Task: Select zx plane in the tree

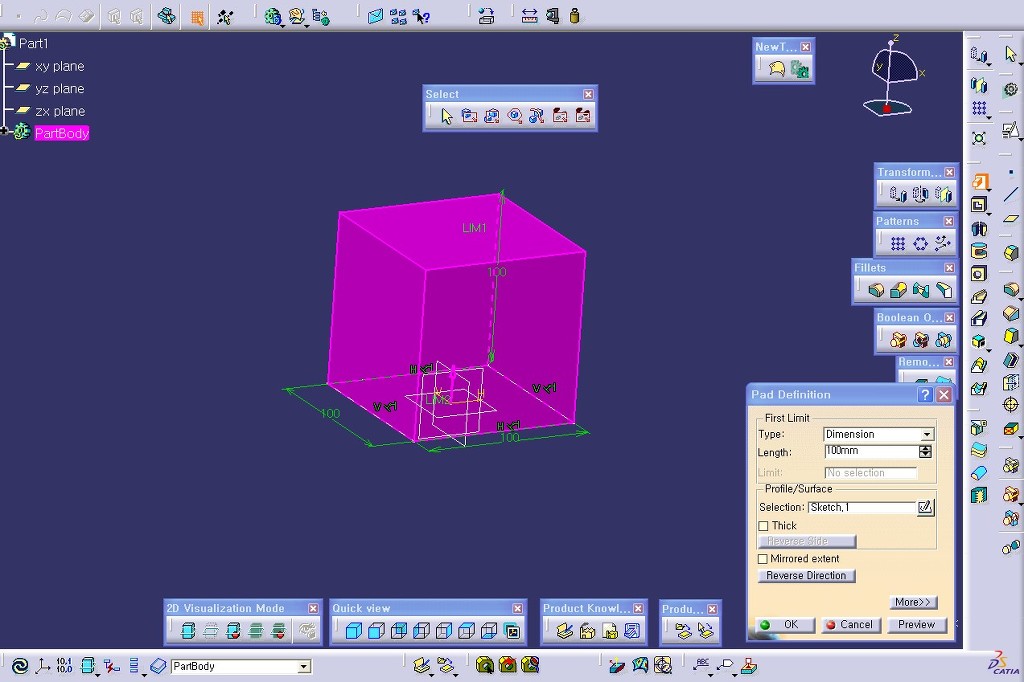Action: click(59, 111)
